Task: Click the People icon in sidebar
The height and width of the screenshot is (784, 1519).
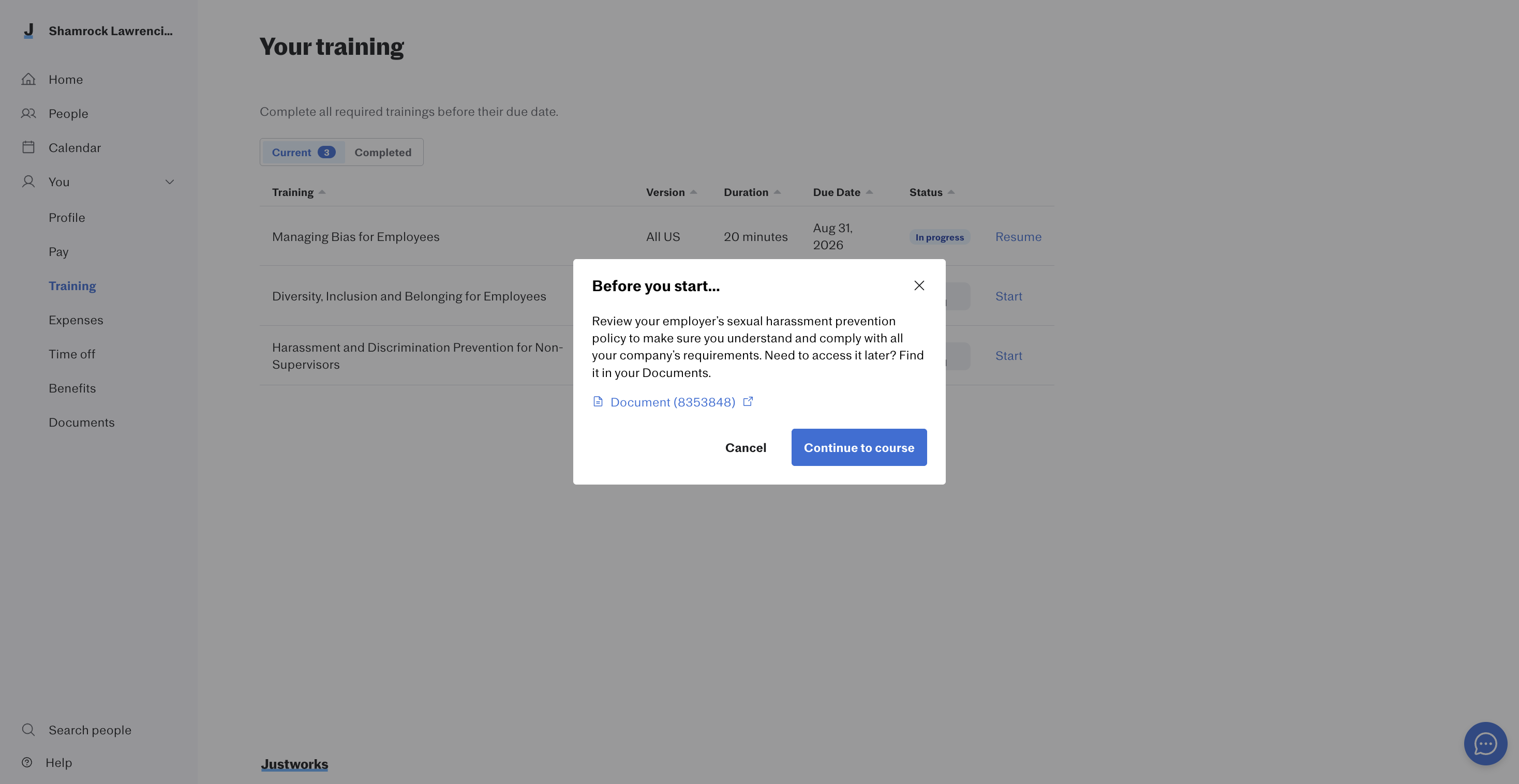Action: (28, 113)
